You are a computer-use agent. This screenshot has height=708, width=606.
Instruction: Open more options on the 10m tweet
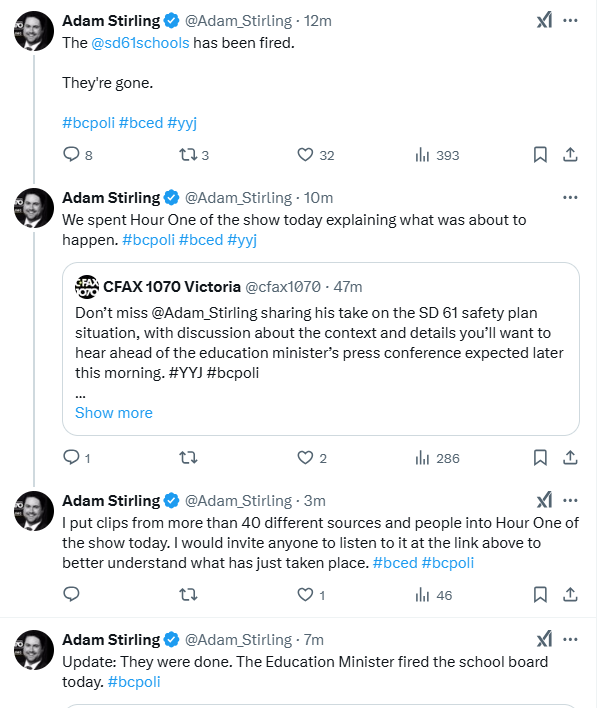(570, 197)
